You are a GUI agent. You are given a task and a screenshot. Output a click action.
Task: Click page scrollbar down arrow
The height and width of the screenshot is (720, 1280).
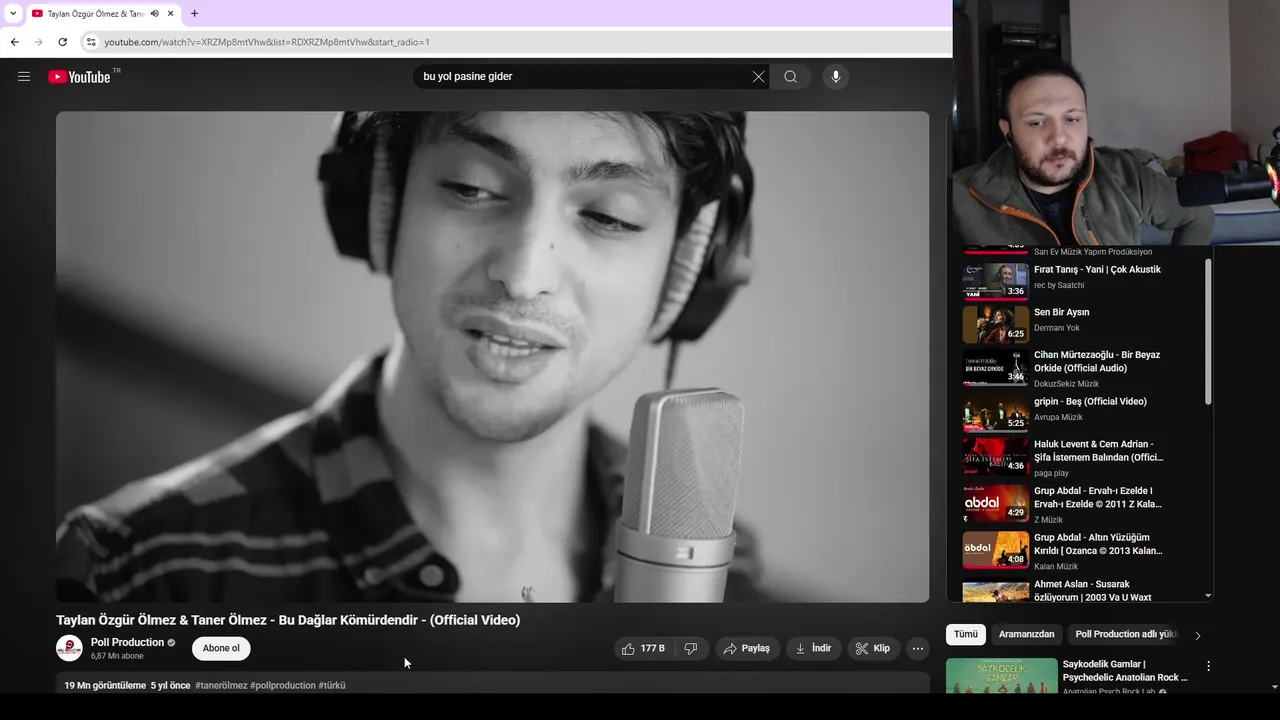(1274, 687)
